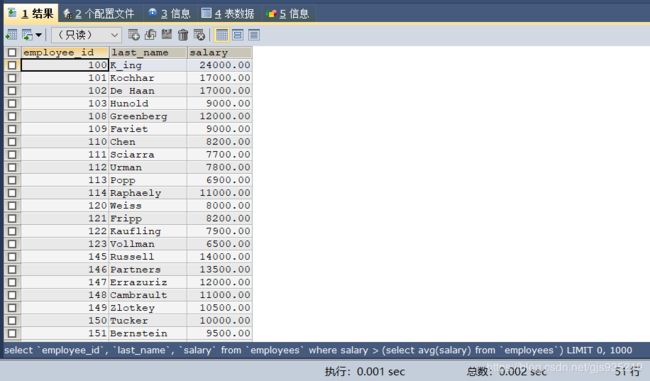Check the row checkbox for Chen

tap(12, 142)
